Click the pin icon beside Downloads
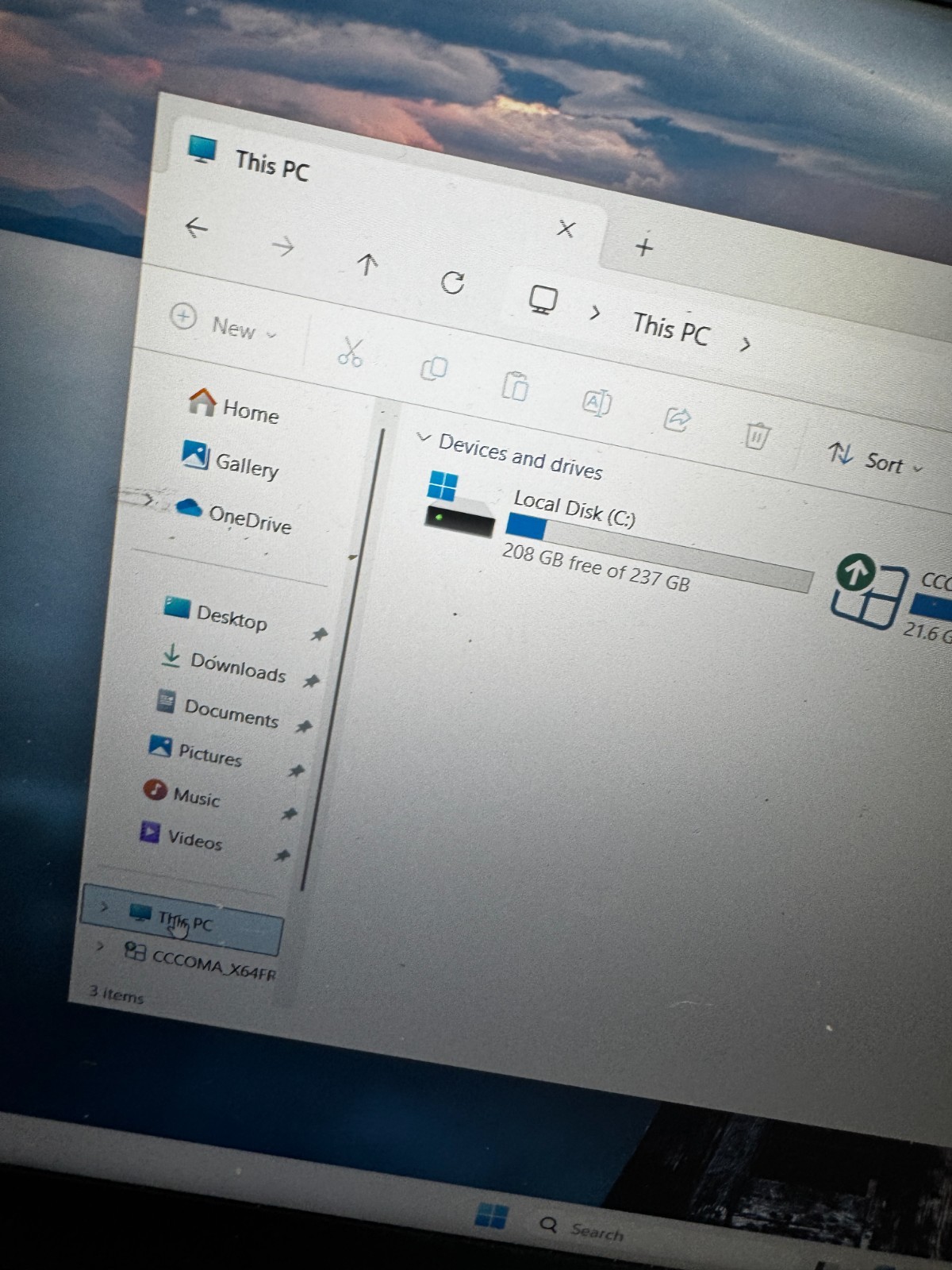 tap(311, 681)
